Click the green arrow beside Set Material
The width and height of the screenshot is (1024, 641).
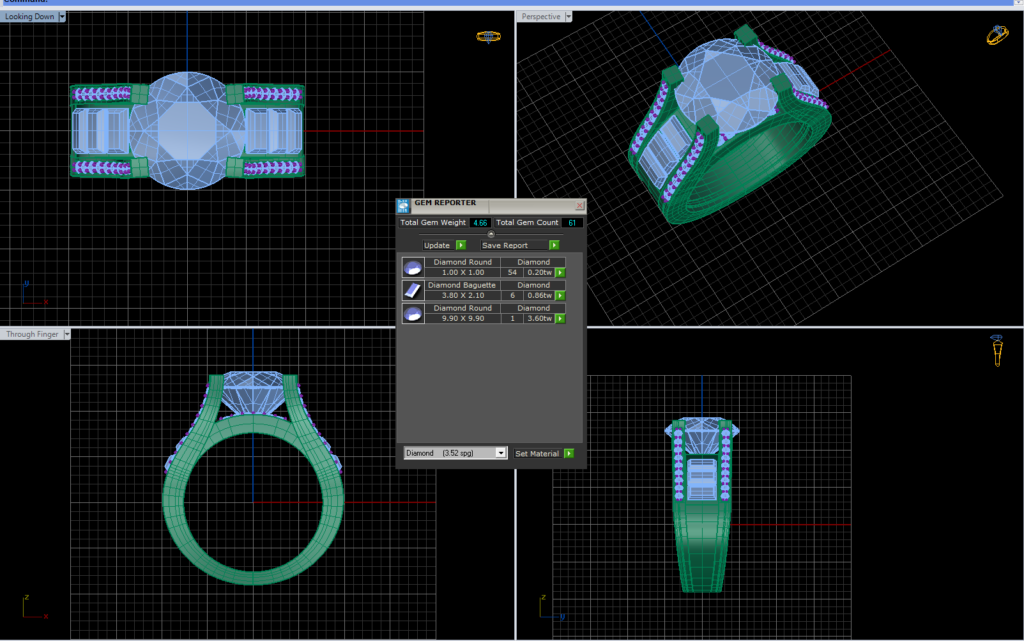[569, 454]
